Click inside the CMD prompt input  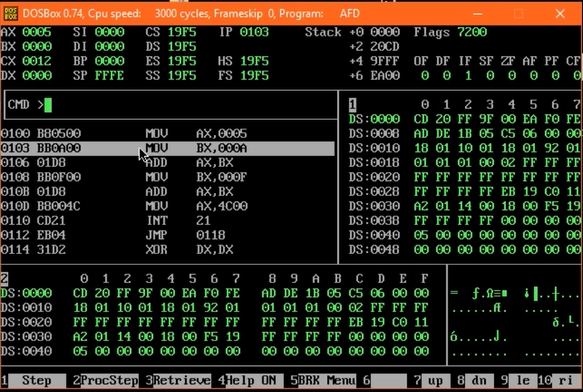pyautogui.click(x=171, y=105)
